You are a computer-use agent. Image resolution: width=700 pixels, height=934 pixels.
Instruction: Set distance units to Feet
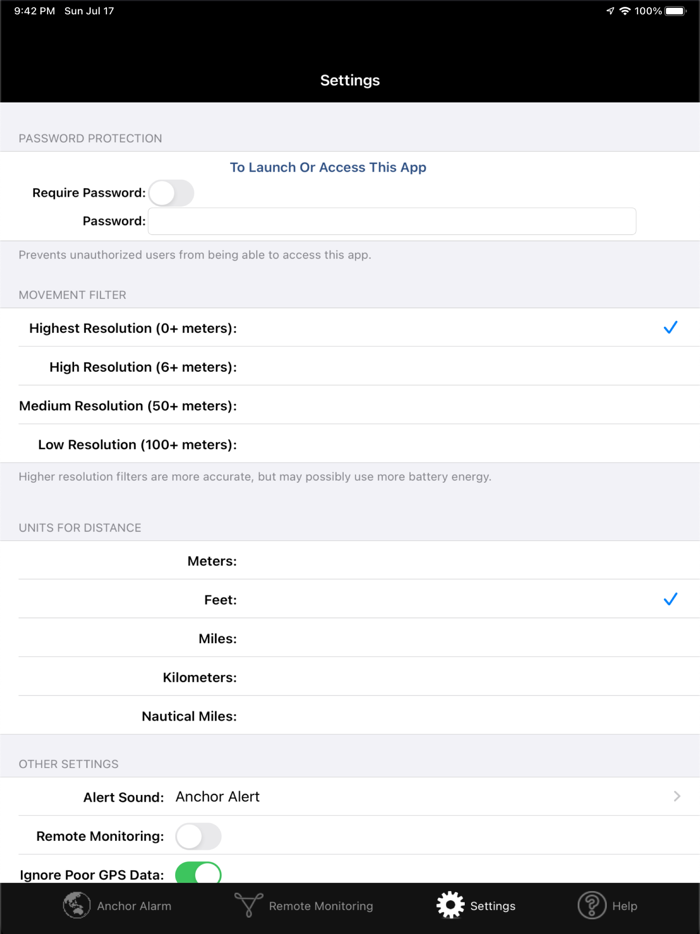coord(350,599)
